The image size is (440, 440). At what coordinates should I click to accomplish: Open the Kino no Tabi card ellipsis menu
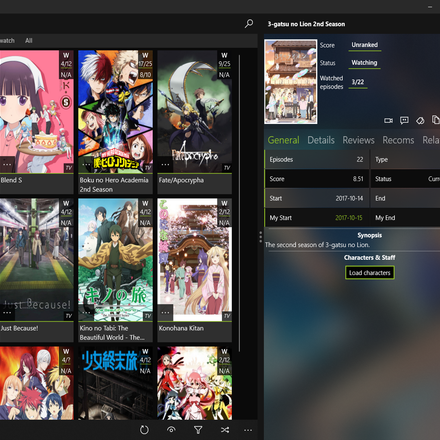(86, 313)
